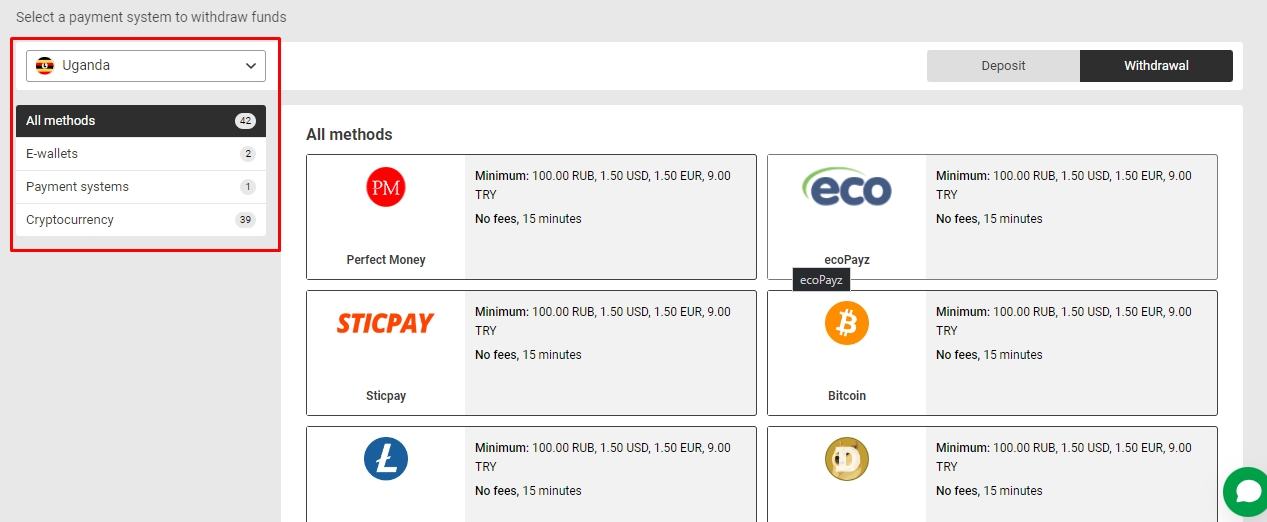
Task: Click the Bitcoin label text
Action: pyautogui.click(x=847, y=396)
